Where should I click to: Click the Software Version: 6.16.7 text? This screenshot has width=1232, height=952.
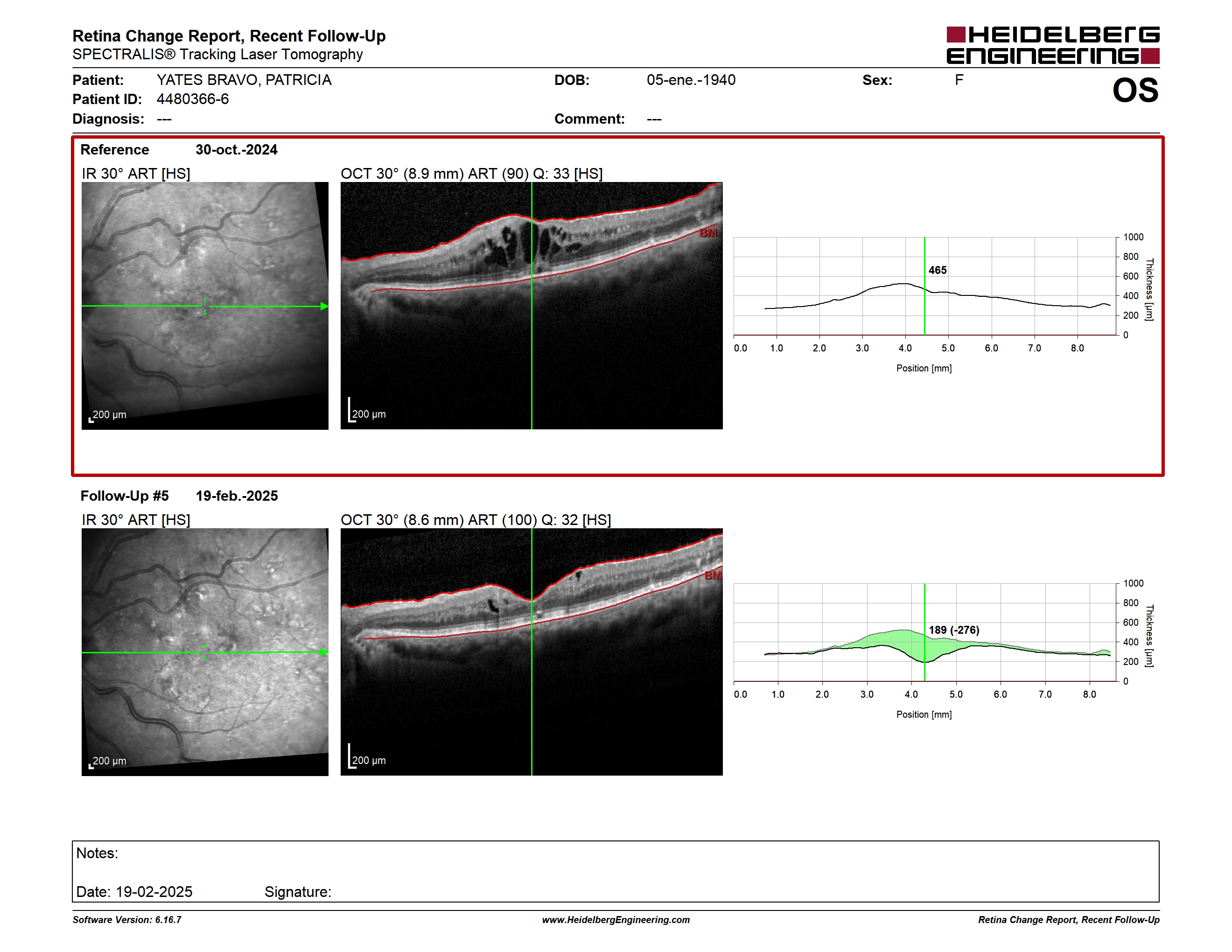point(127,920)
